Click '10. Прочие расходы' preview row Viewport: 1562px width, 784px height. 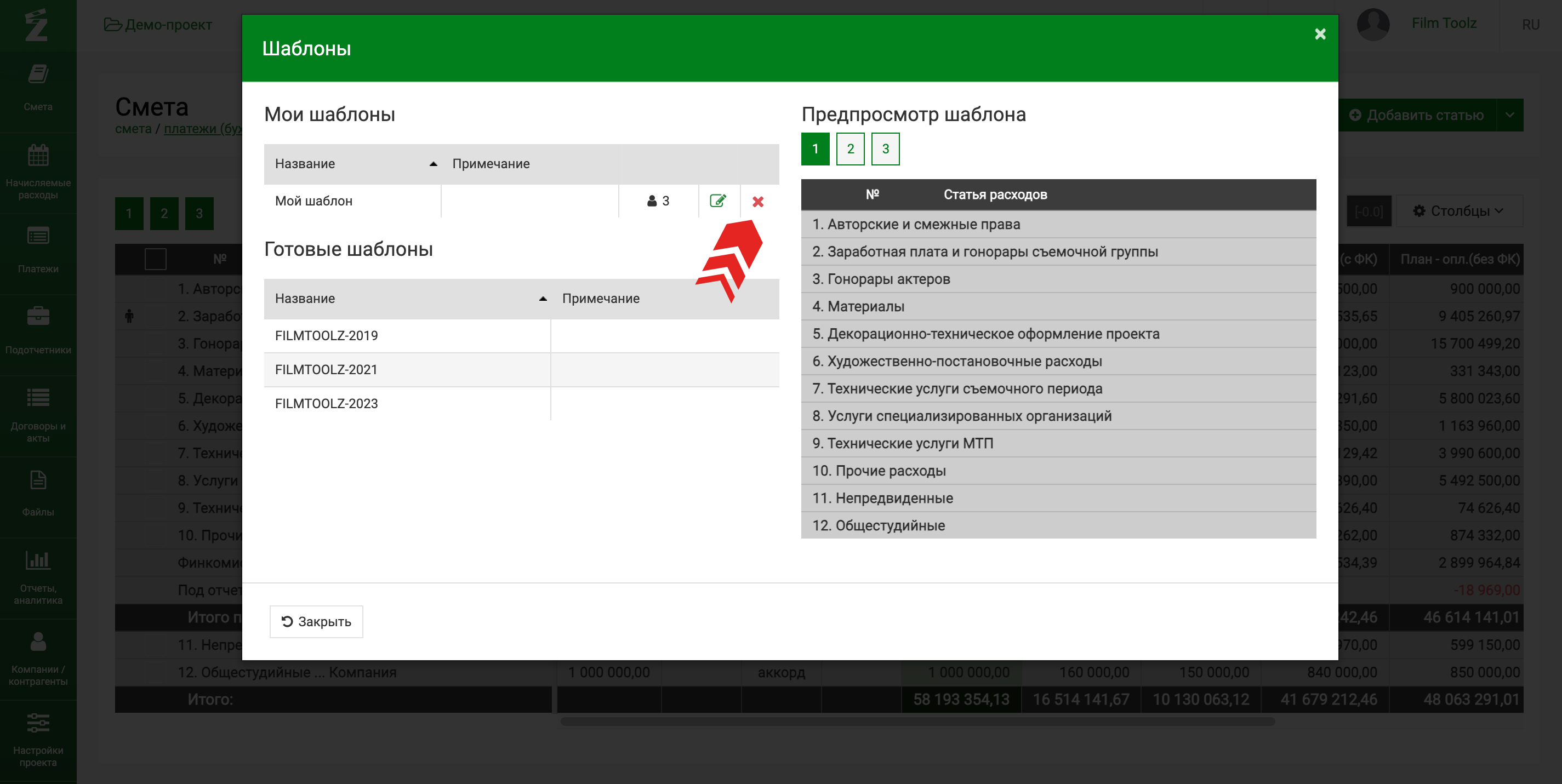click(x=1058, y=471)
